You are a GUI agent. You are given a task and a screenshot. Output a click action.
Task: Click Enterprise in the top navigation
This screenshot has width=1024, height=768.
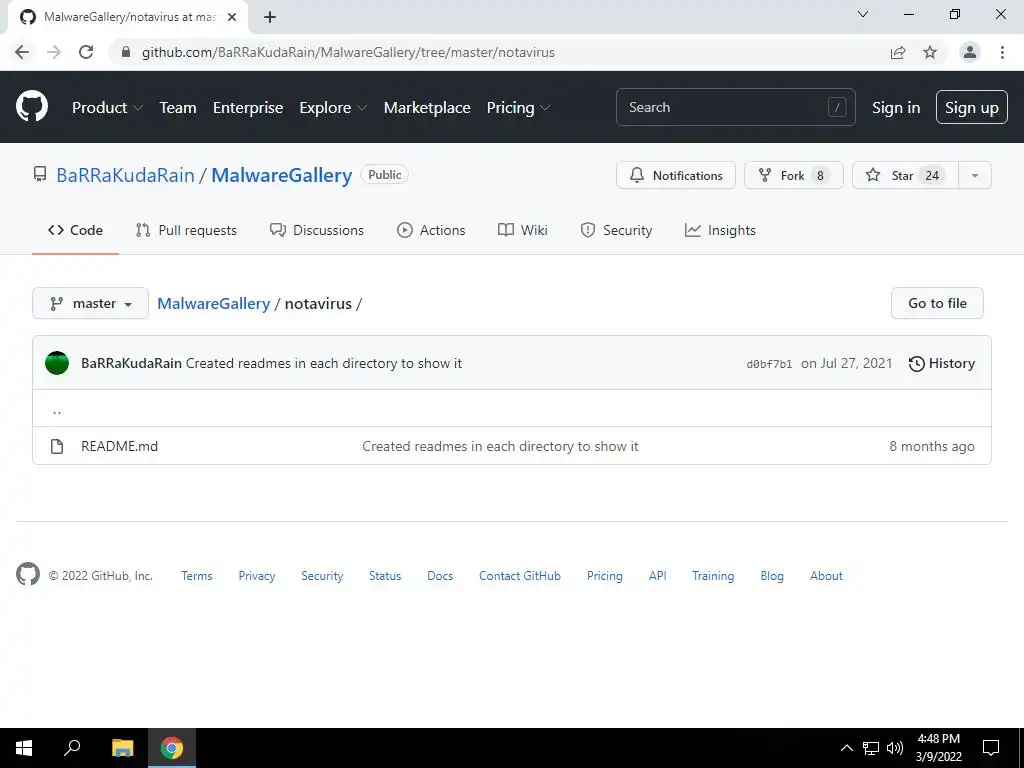248,108
